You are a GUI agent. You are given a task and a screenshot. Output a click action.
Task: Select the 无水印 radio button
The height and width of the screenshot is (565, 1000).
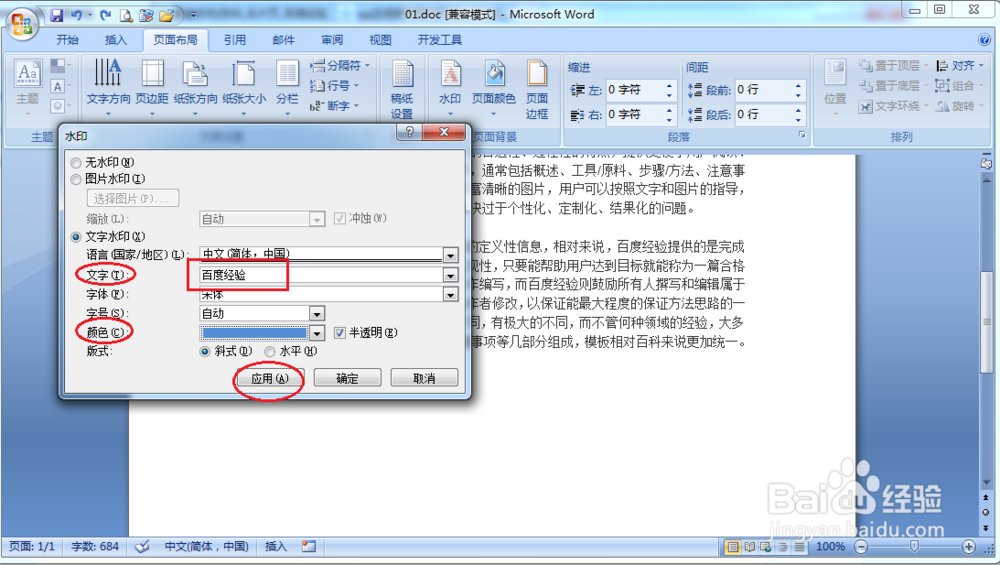pyautogui.click(x=76, y=163)
